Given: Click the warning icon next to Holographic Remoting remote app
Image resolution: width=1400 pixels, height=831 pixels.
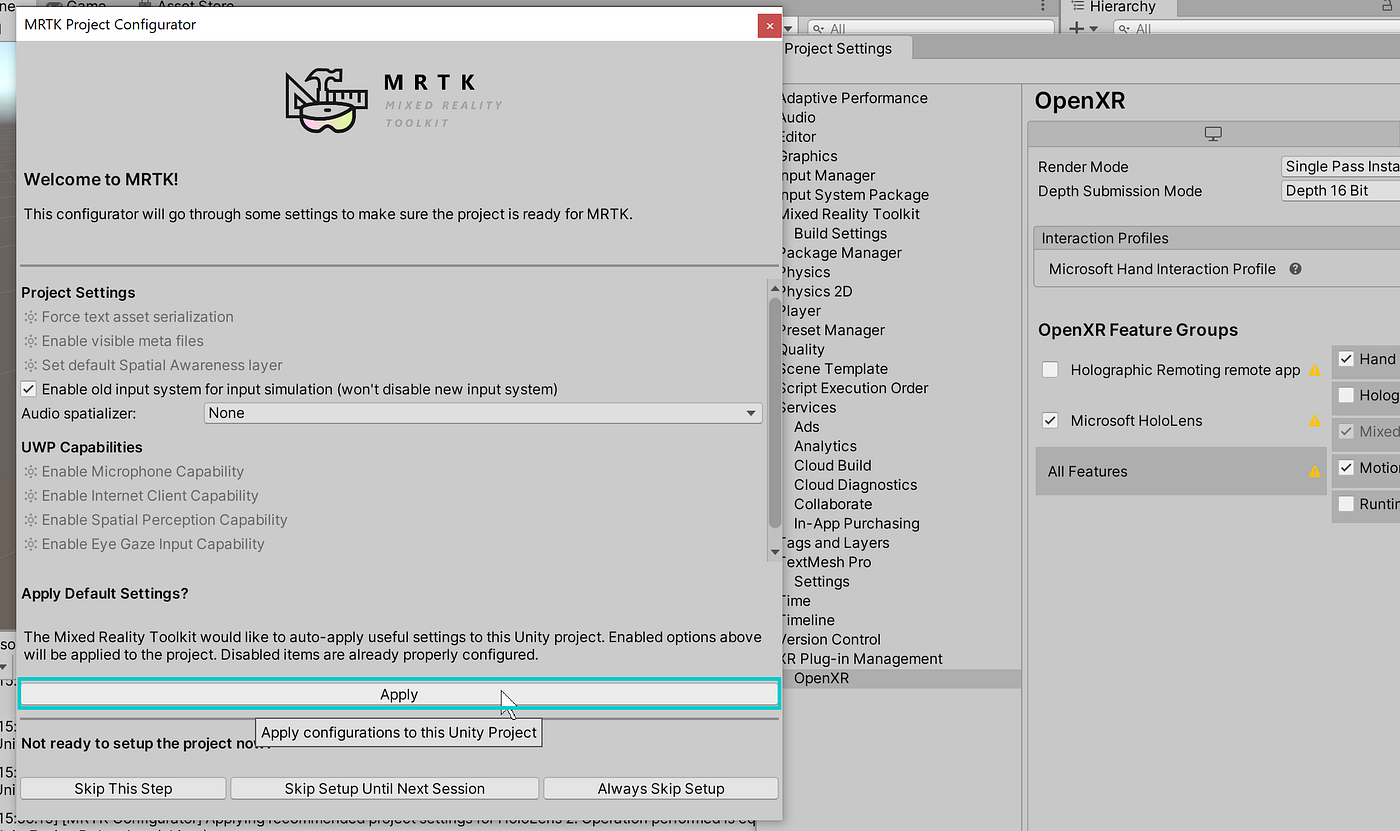Looking at the screenshot, I should click(x=1315, y=370).
